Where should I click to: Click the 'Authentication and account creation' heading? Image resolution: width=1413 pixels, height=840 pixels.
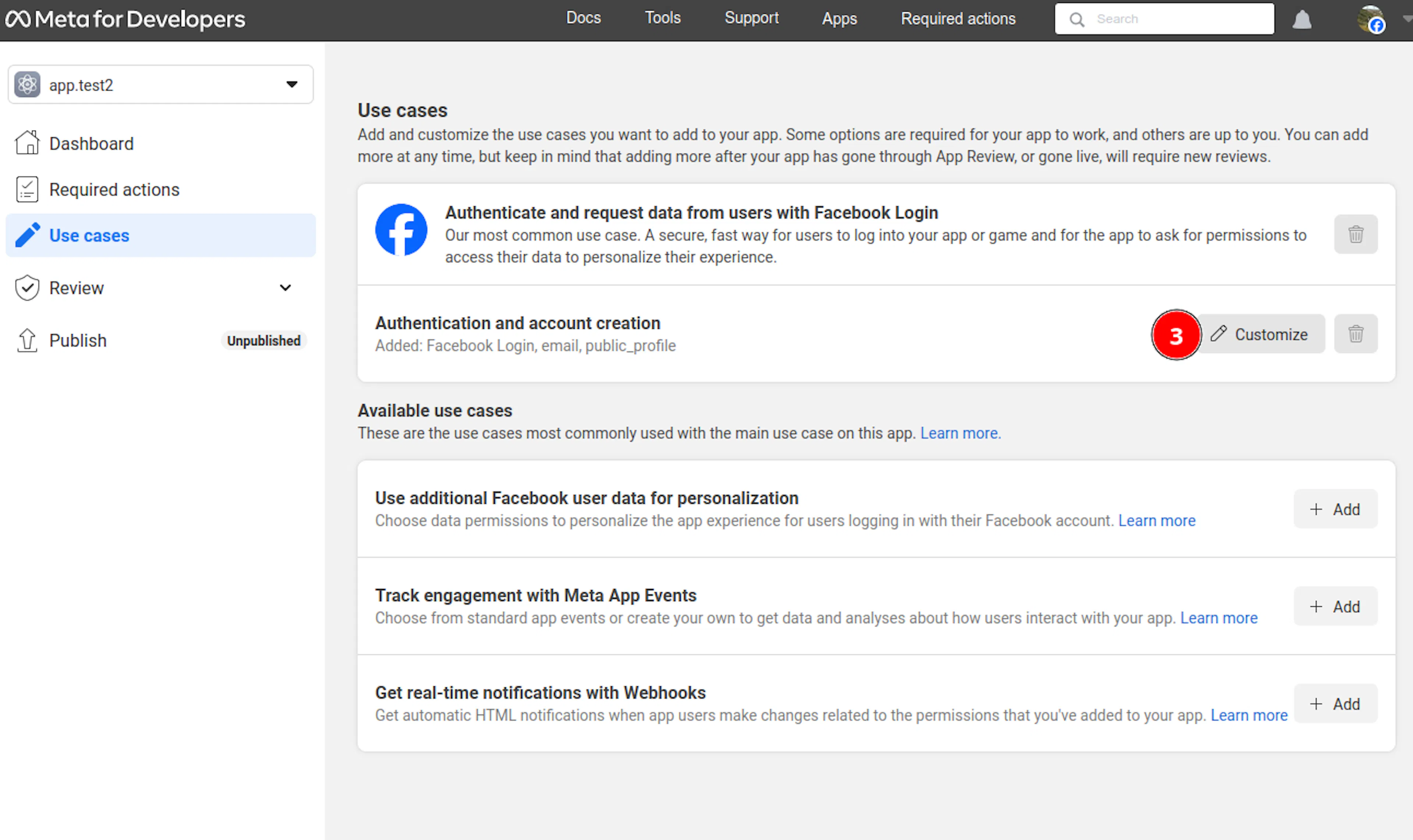click(517, 323)
